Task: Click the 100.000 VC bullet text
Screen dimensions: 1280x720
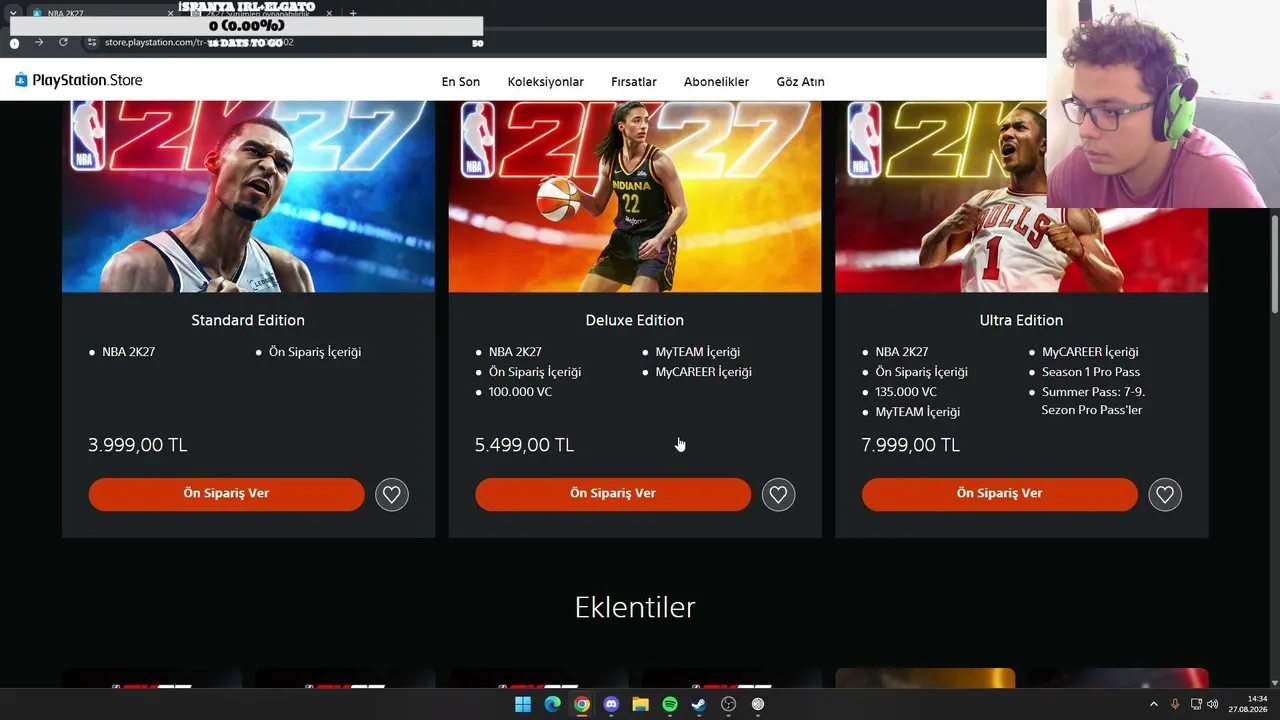Action: coord(520,392)
